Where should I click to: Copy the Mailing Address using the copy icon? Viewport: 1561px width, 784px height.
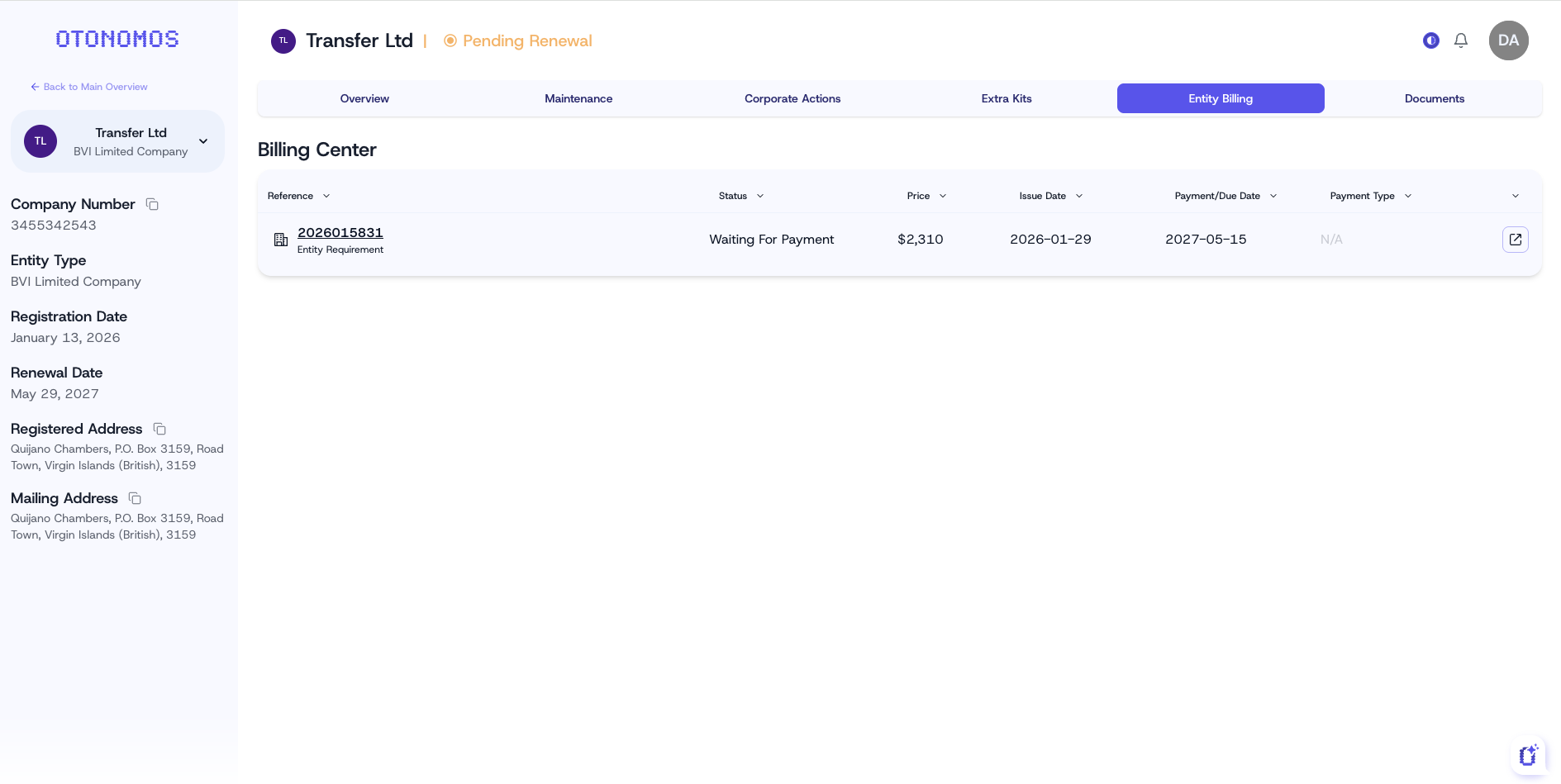click(x=135, y=499)
